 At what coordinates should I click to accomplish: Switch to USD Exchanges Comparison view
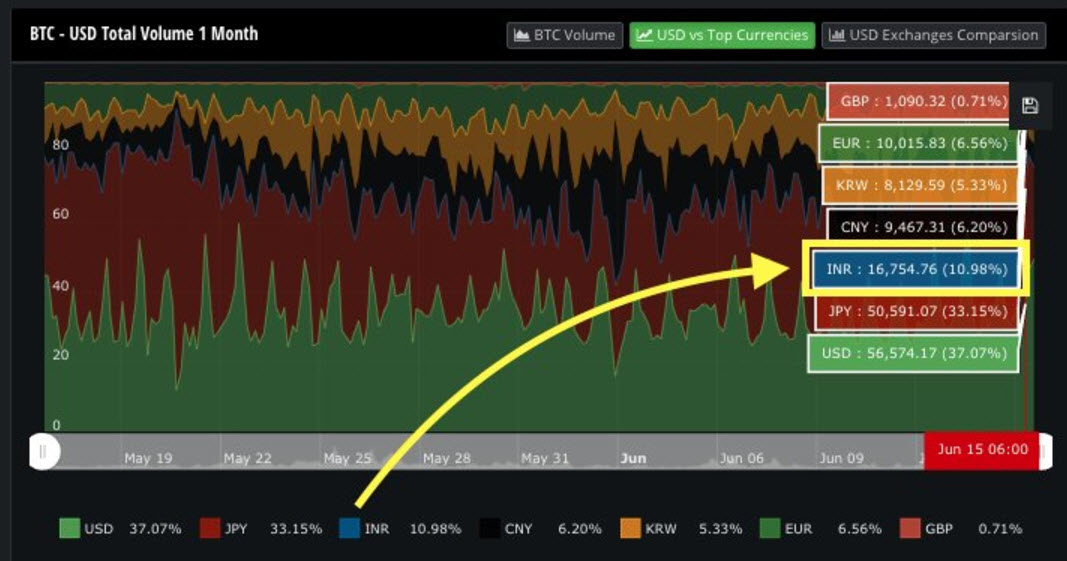[x=933, y=35]
